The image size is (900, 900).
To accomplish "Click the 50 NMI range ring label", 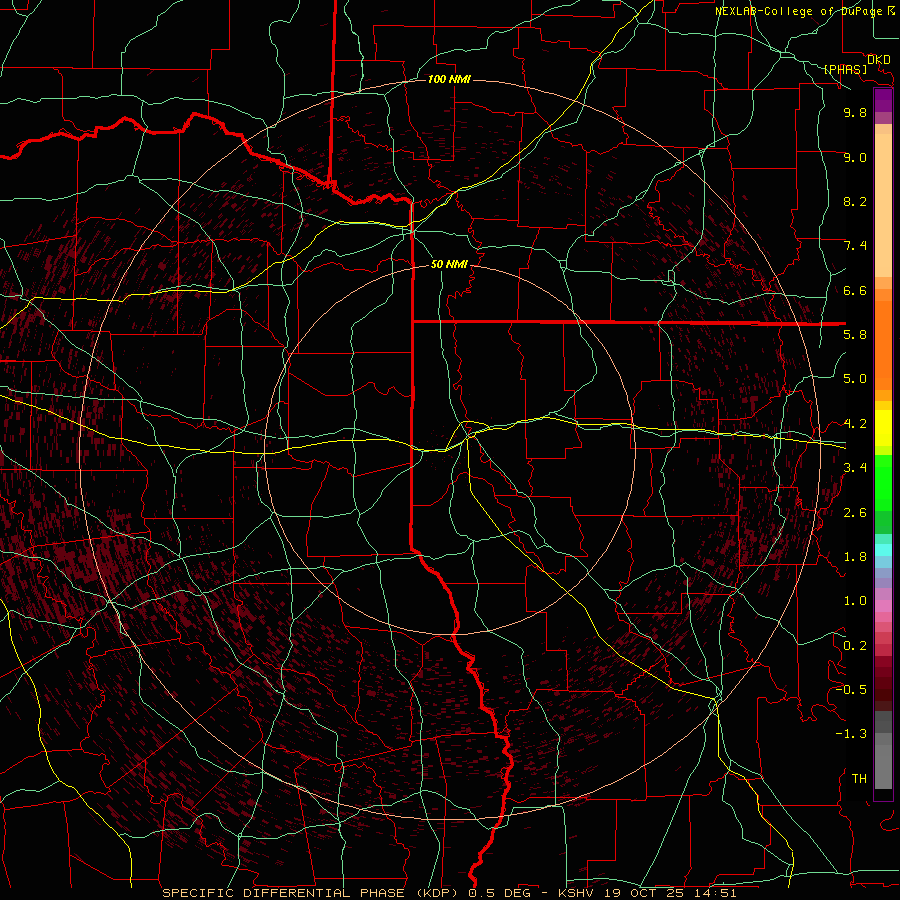I will 449,264.
